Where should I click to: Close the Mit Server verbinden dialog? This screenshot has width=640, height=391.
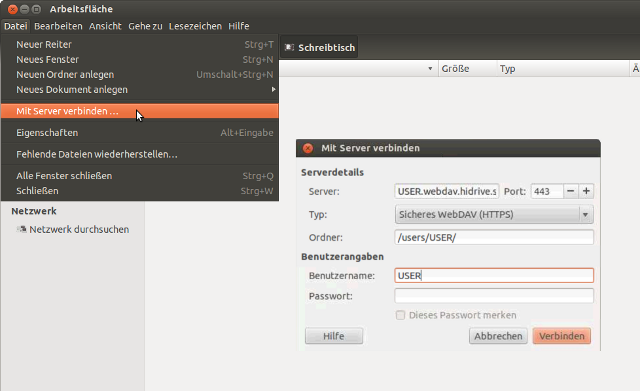point(308,148)
